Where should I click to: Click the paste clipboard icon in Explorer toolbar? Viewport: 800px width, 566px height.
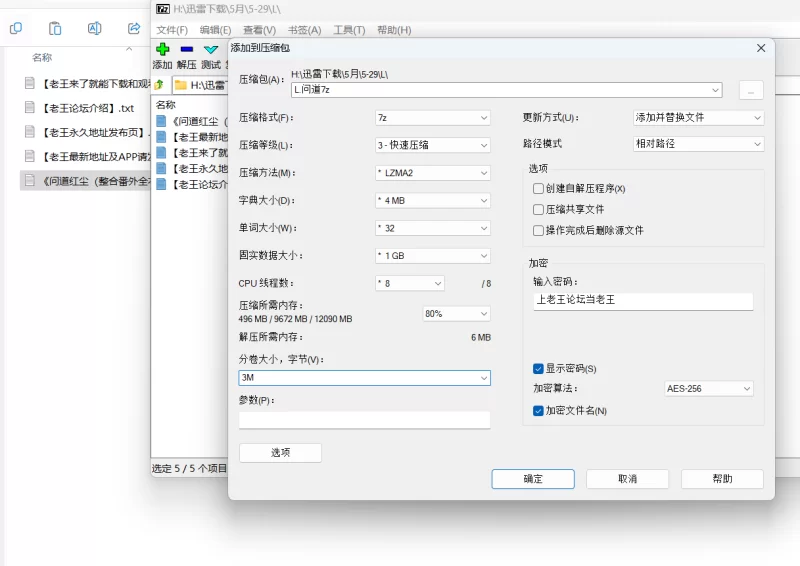pyautogui.click(x=55, y=28)
